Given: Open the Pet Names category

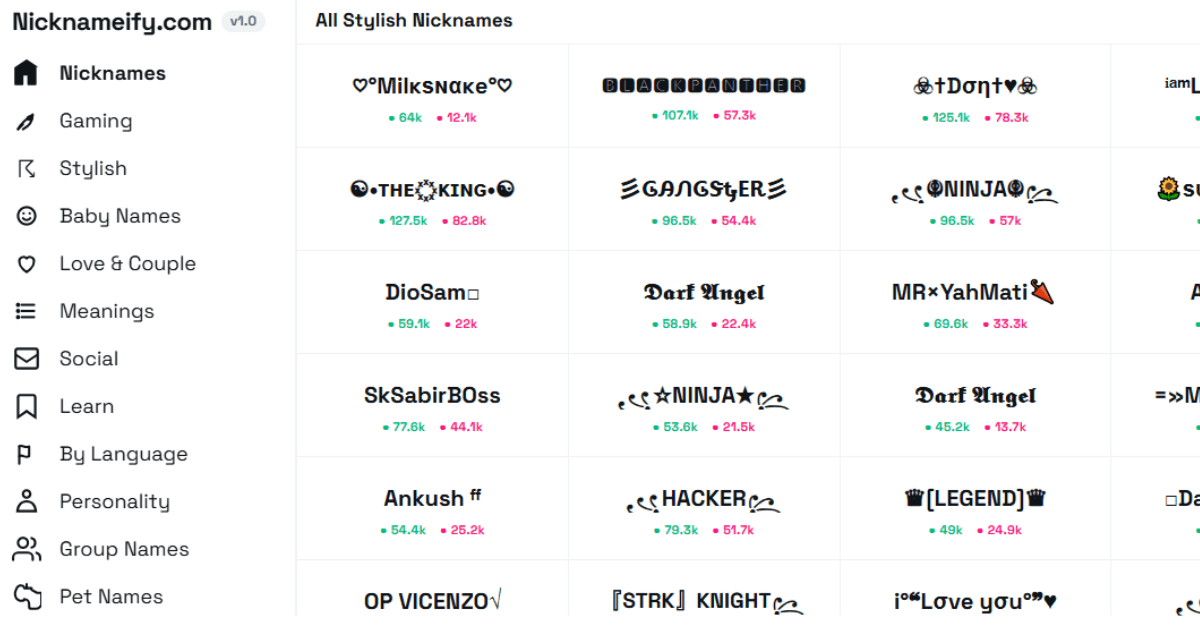Looking at the screenshot, I should click(x=111, y=597).
